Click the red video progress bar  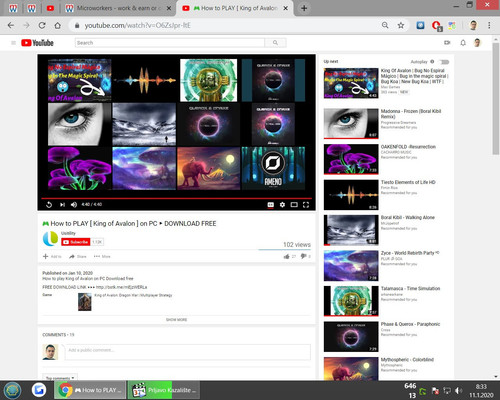coord(176,198)
